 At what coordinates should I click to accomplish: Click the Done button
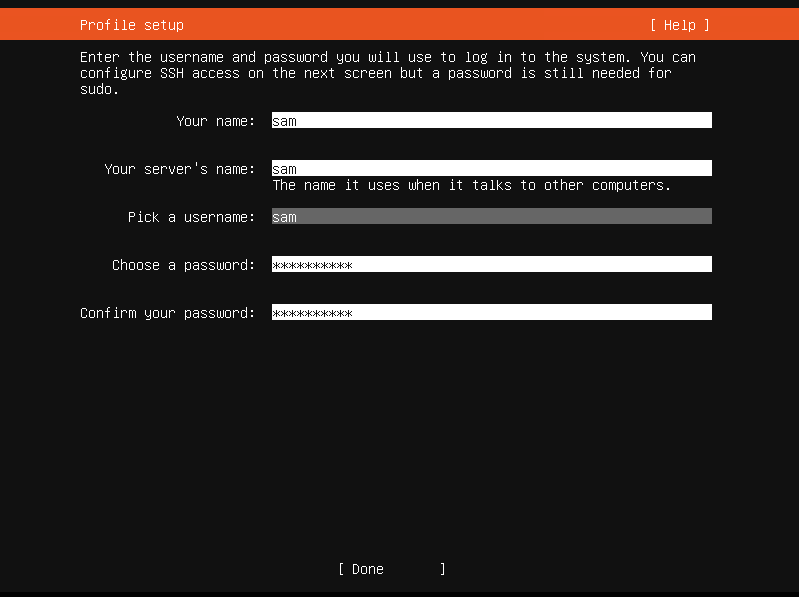pos(391,569)
